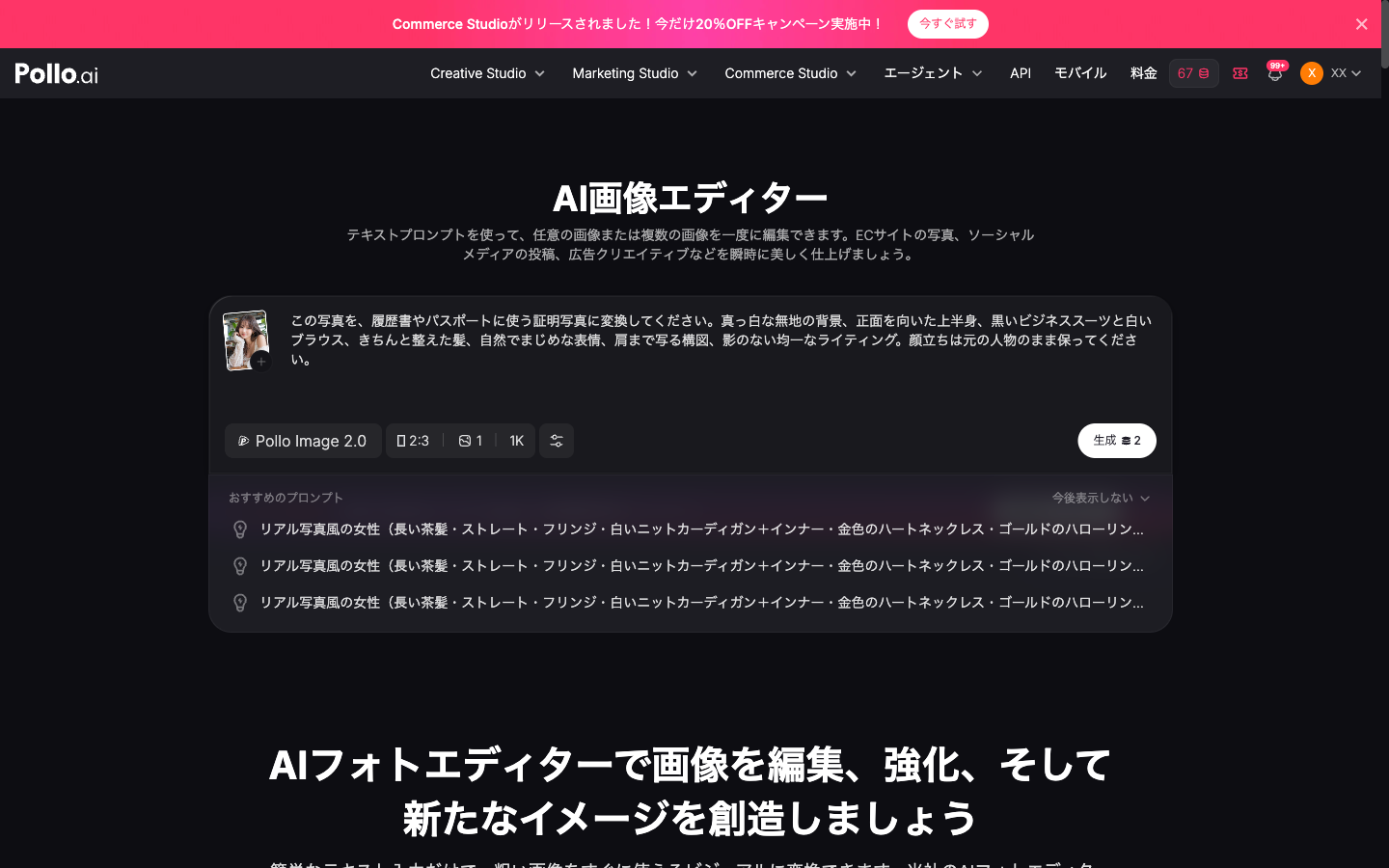Open the モバイル menu item
This screenshot has width=1389, height=868.
[1080, 73]
